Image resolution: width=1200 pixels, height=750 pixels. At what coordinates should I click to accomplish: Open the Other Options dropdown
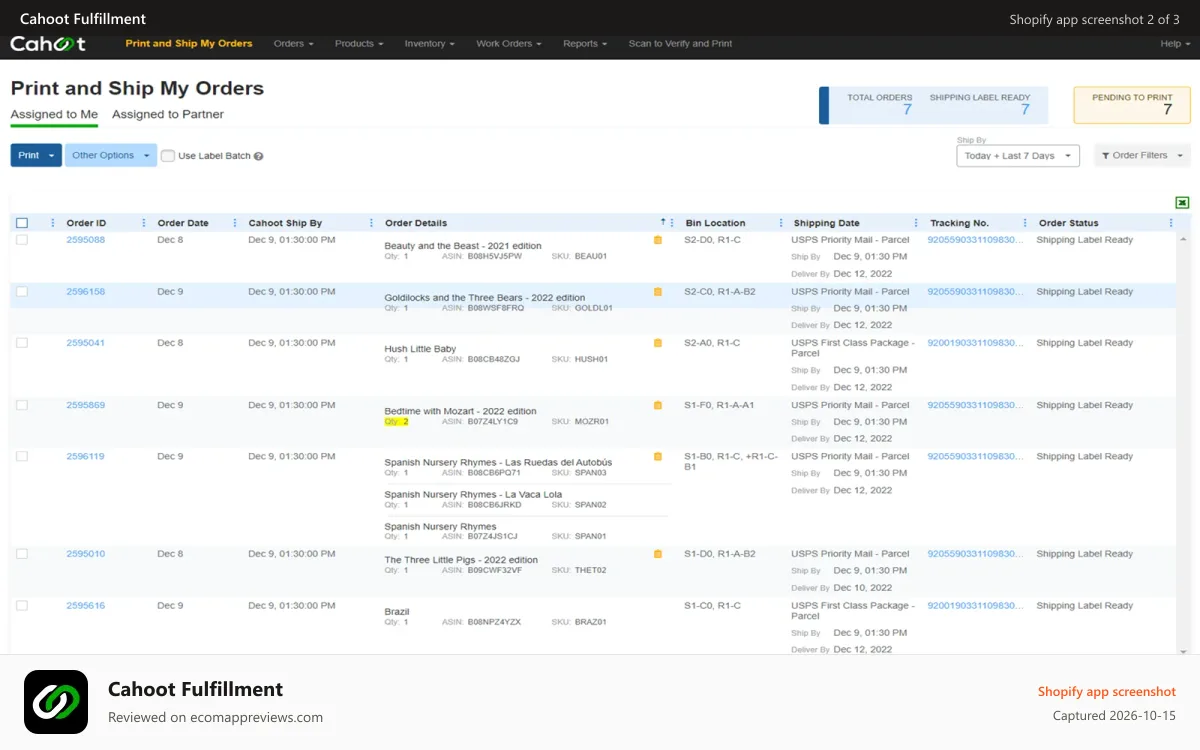(x=111, y=156)
